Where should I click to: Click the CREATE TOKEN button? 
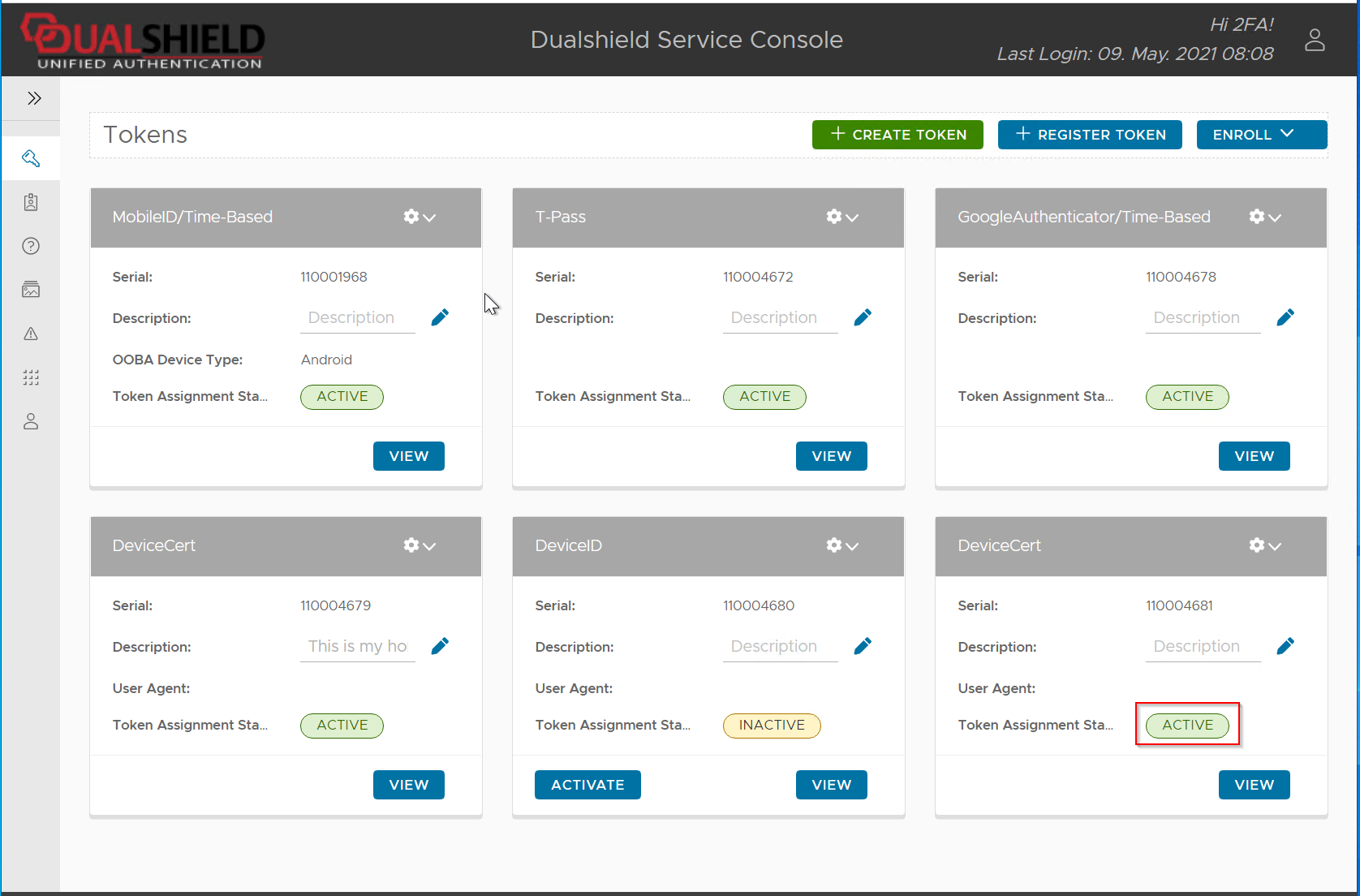pos(897,135)
